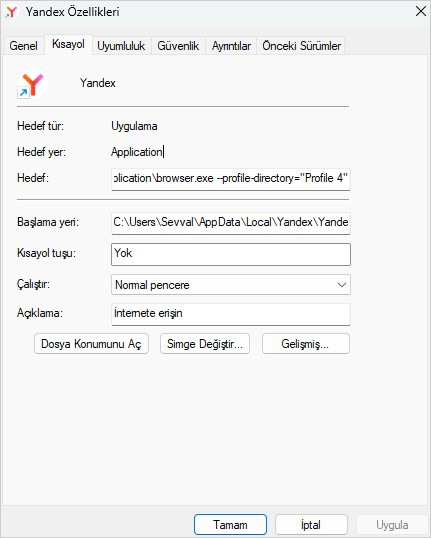Viewport: 431px width, 538px height.
Task: Close the Yandex Özellikleri dialog
Action: [421, 11]
